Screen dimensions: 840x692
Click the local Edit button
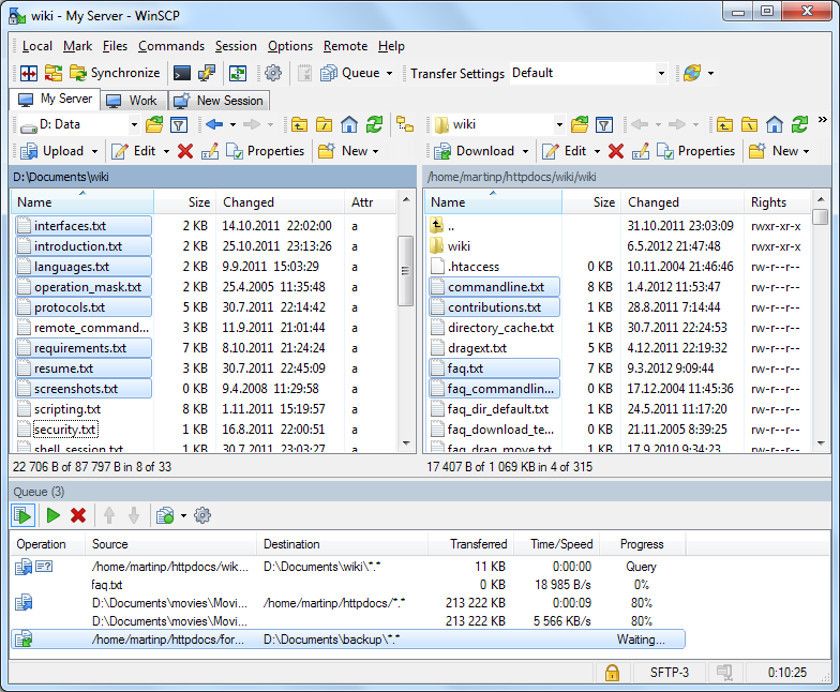tap(133, 151)
